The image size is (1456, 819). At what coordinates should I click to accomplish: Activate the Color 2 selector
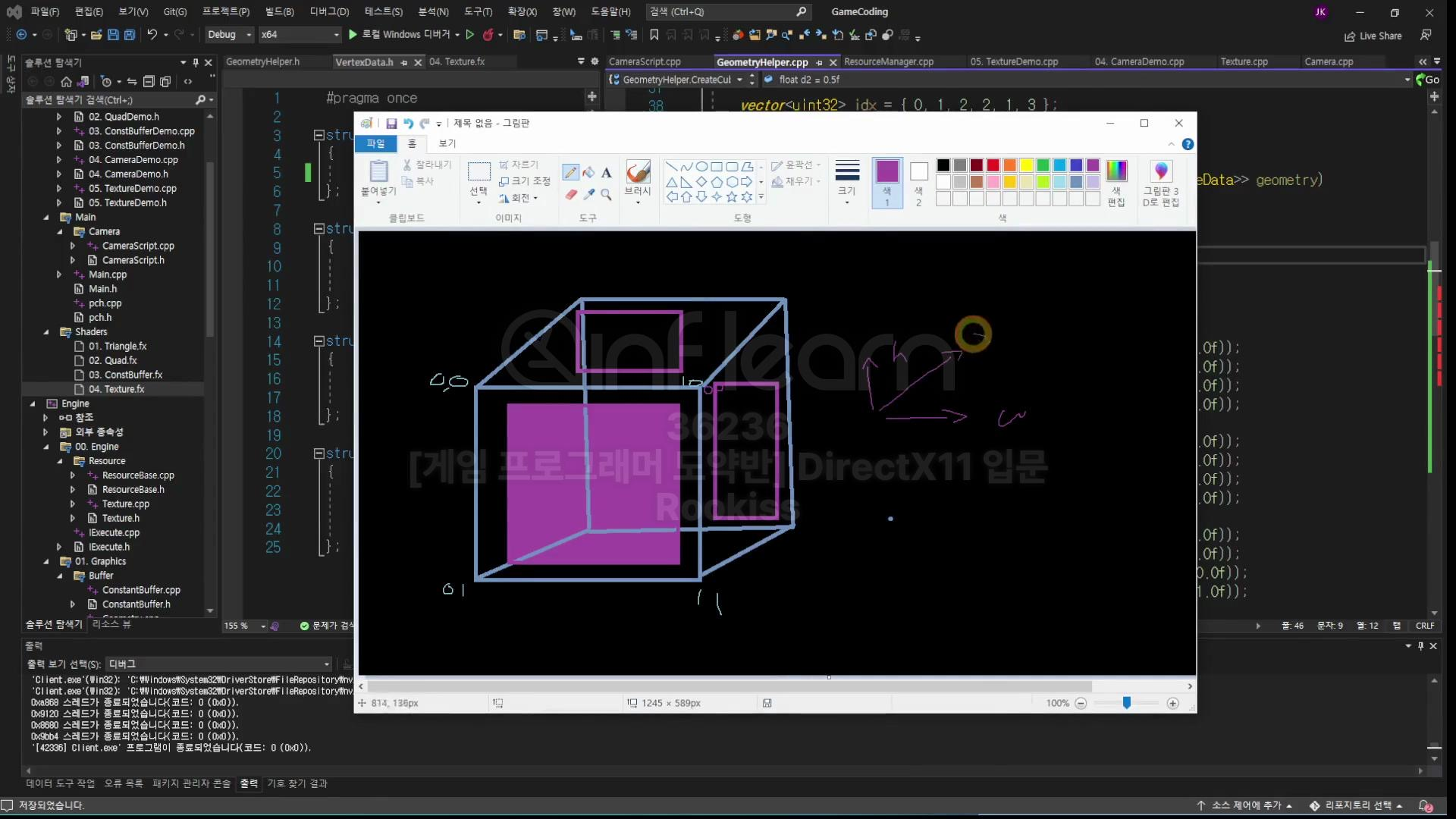click(918, 182)
